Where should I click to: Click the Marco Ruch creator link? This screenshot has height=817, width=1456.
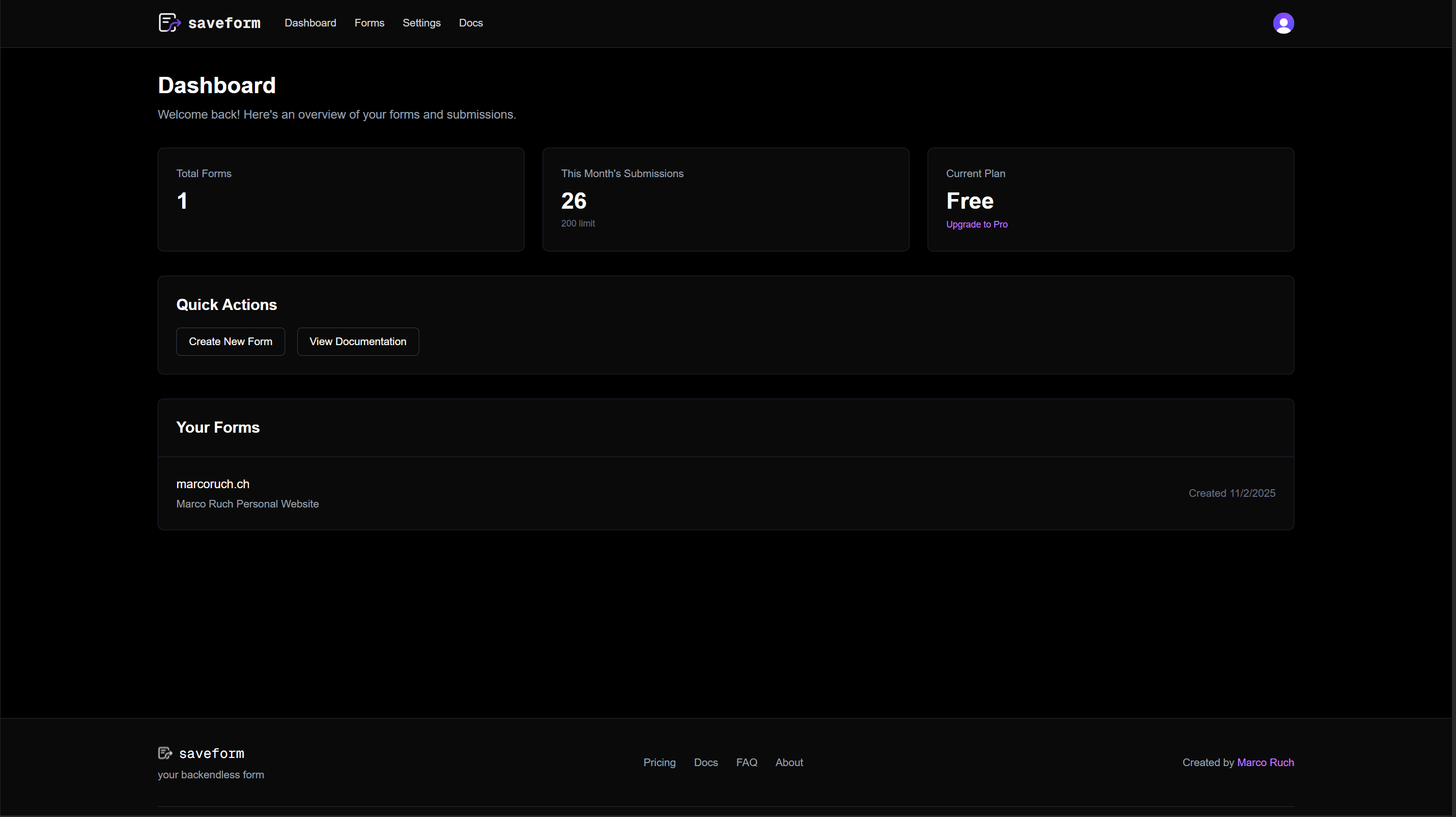pos(1266,762)
